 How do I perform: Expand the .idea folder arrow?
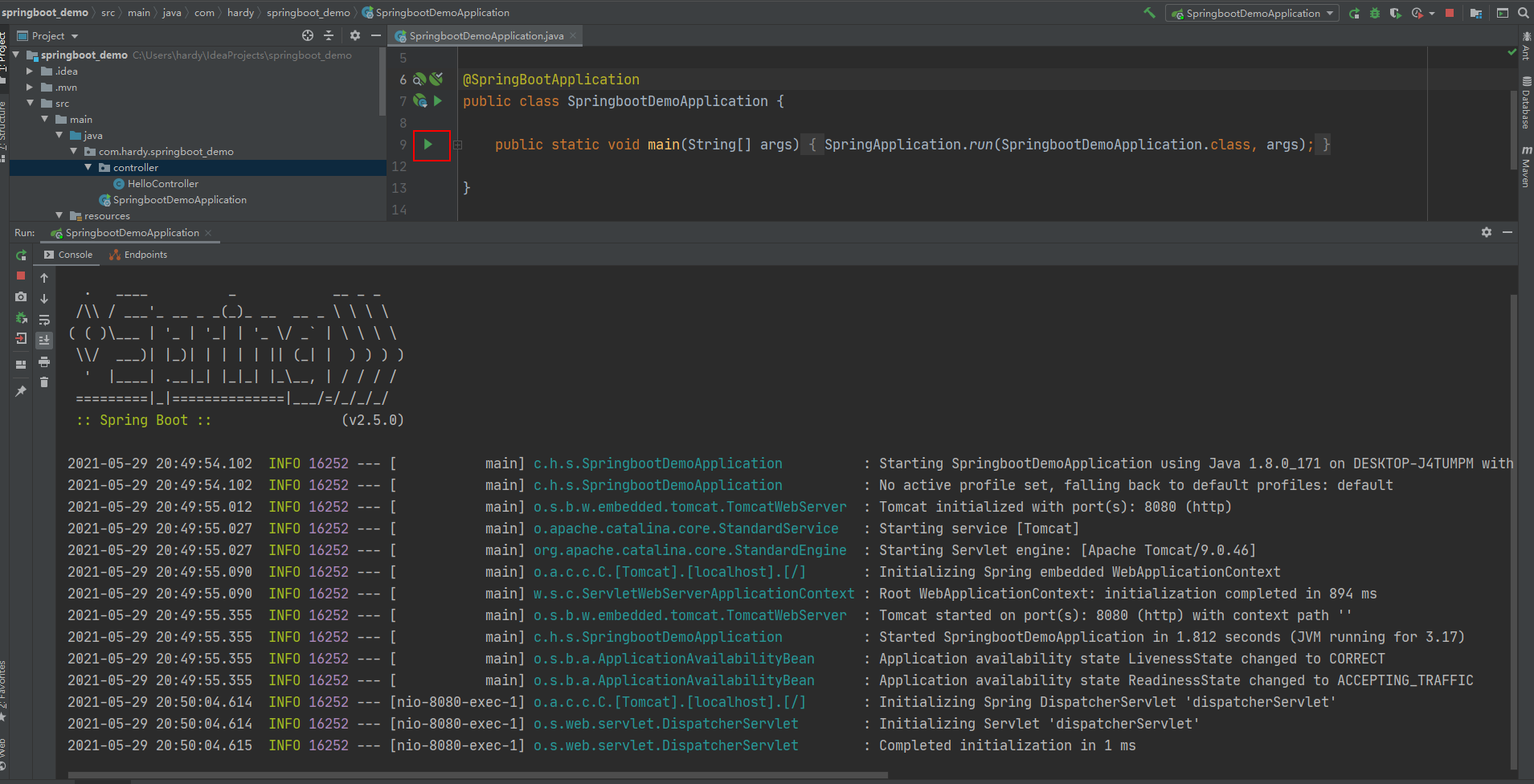[x=31, y=71]
